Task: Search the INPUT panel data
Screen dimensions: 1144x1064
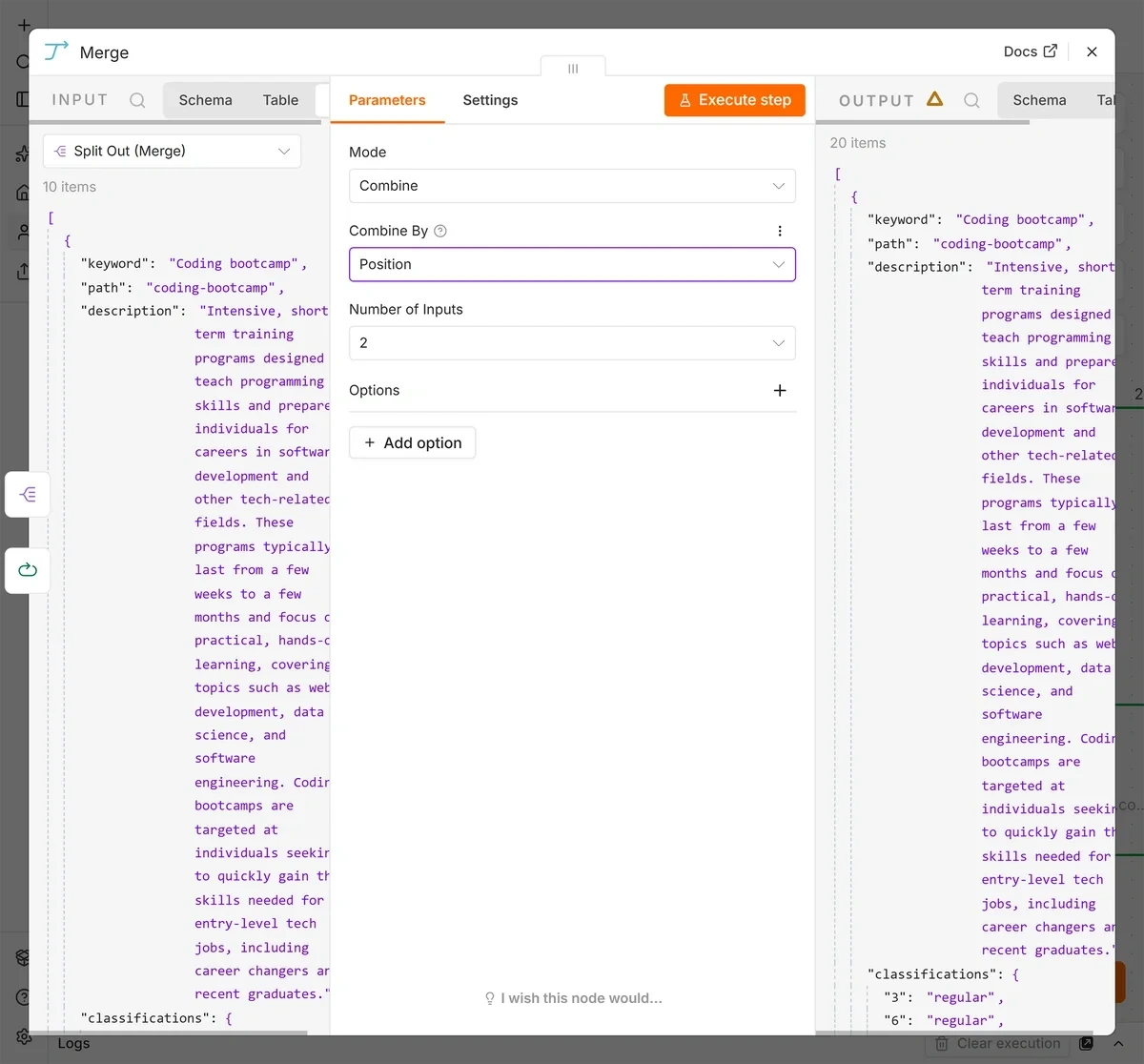Action: (137, 100)
